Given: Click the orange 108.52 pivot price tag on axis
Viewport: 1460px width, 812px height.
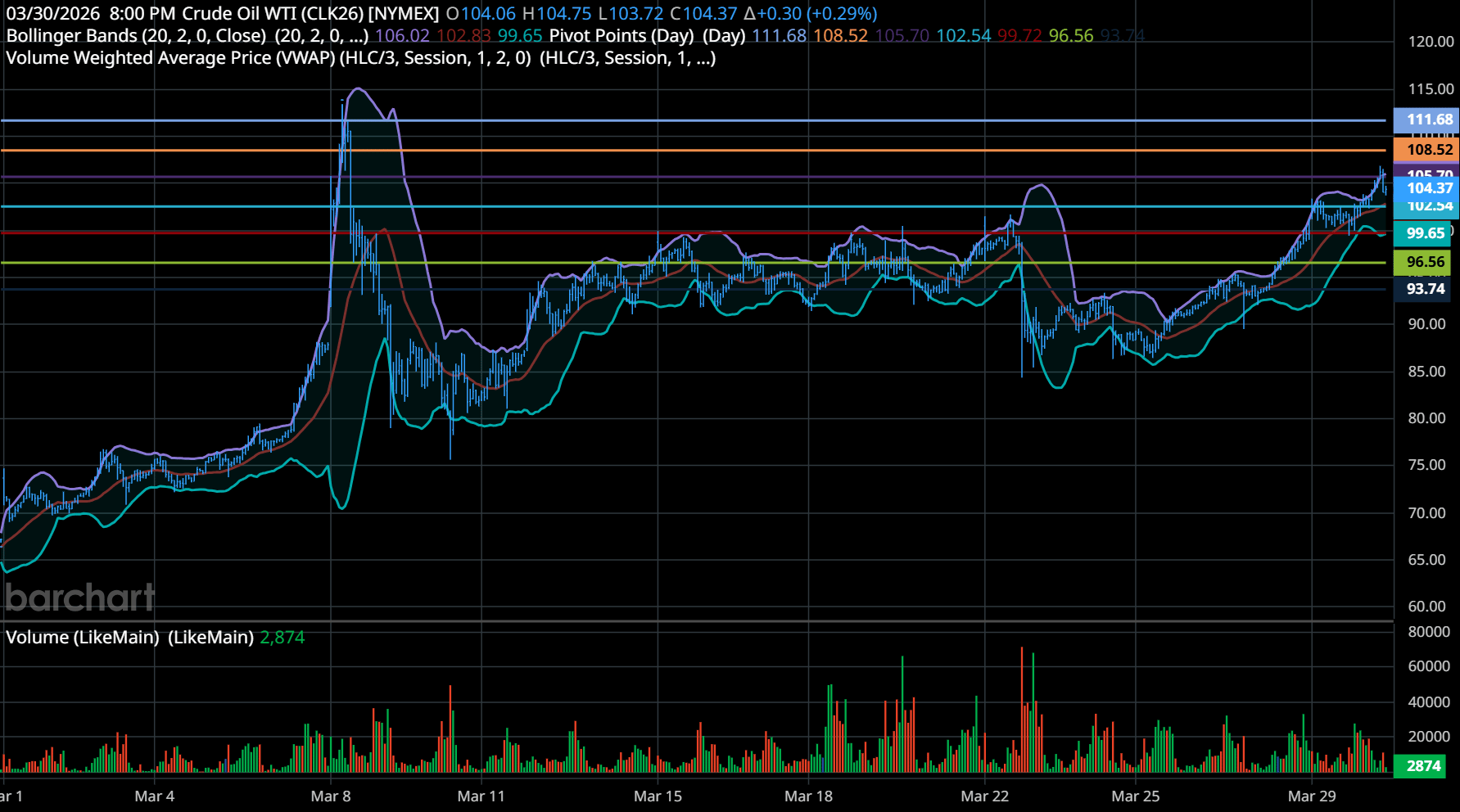Looking at the screenshot, I should coord(1429,150).
